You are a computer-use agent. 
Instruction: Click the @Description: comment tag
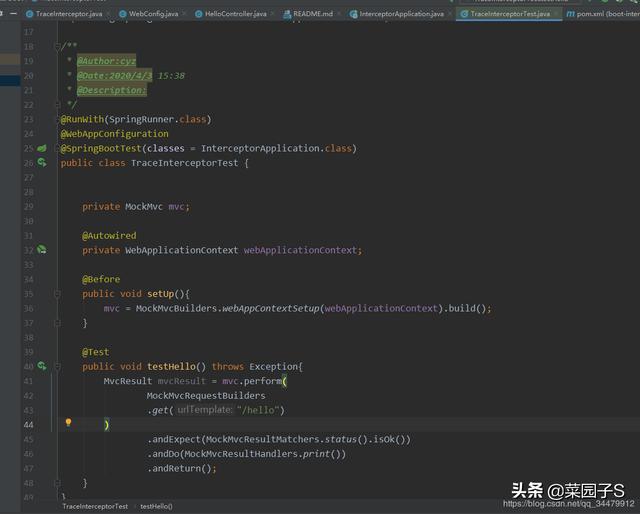tap(111, 90)
